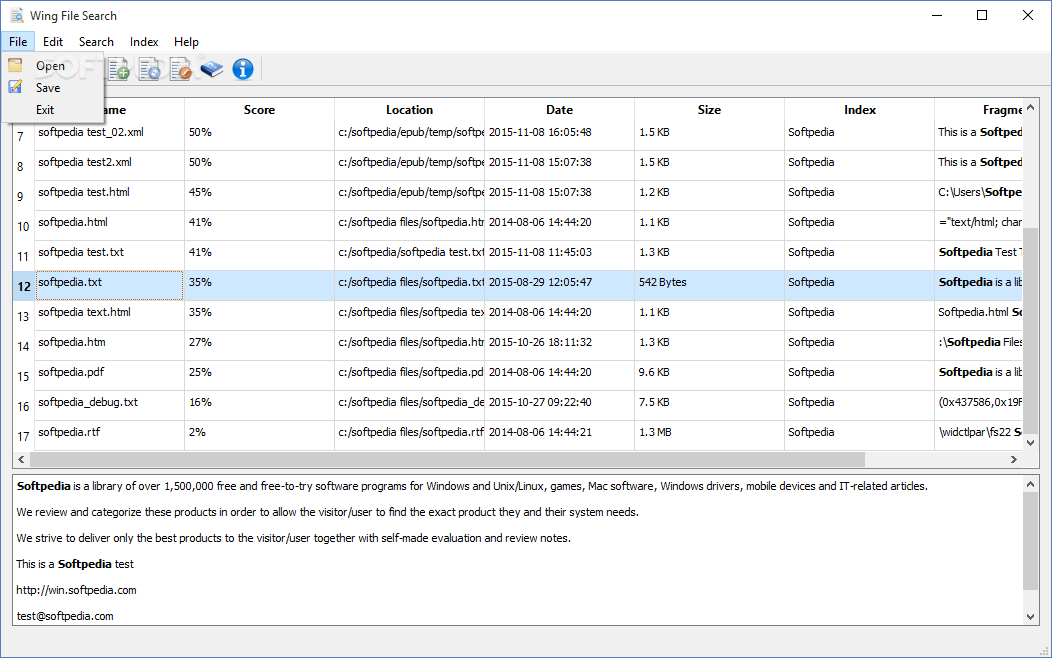Click results horizontal scrollbar left arrow
The image size is (1052, 658).
21,459
